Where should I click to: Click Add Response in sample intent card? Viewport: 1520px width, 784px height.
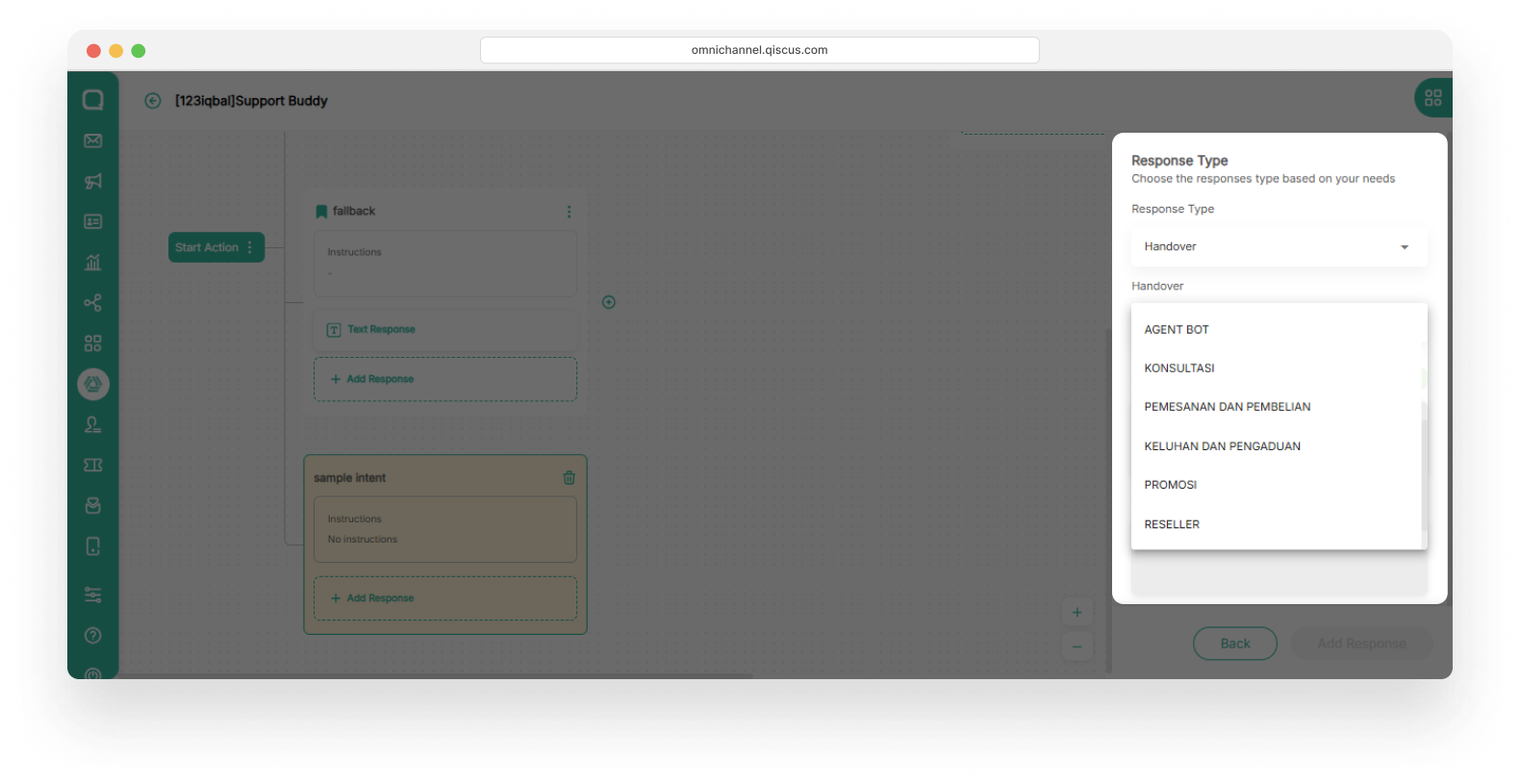[445, 598]
